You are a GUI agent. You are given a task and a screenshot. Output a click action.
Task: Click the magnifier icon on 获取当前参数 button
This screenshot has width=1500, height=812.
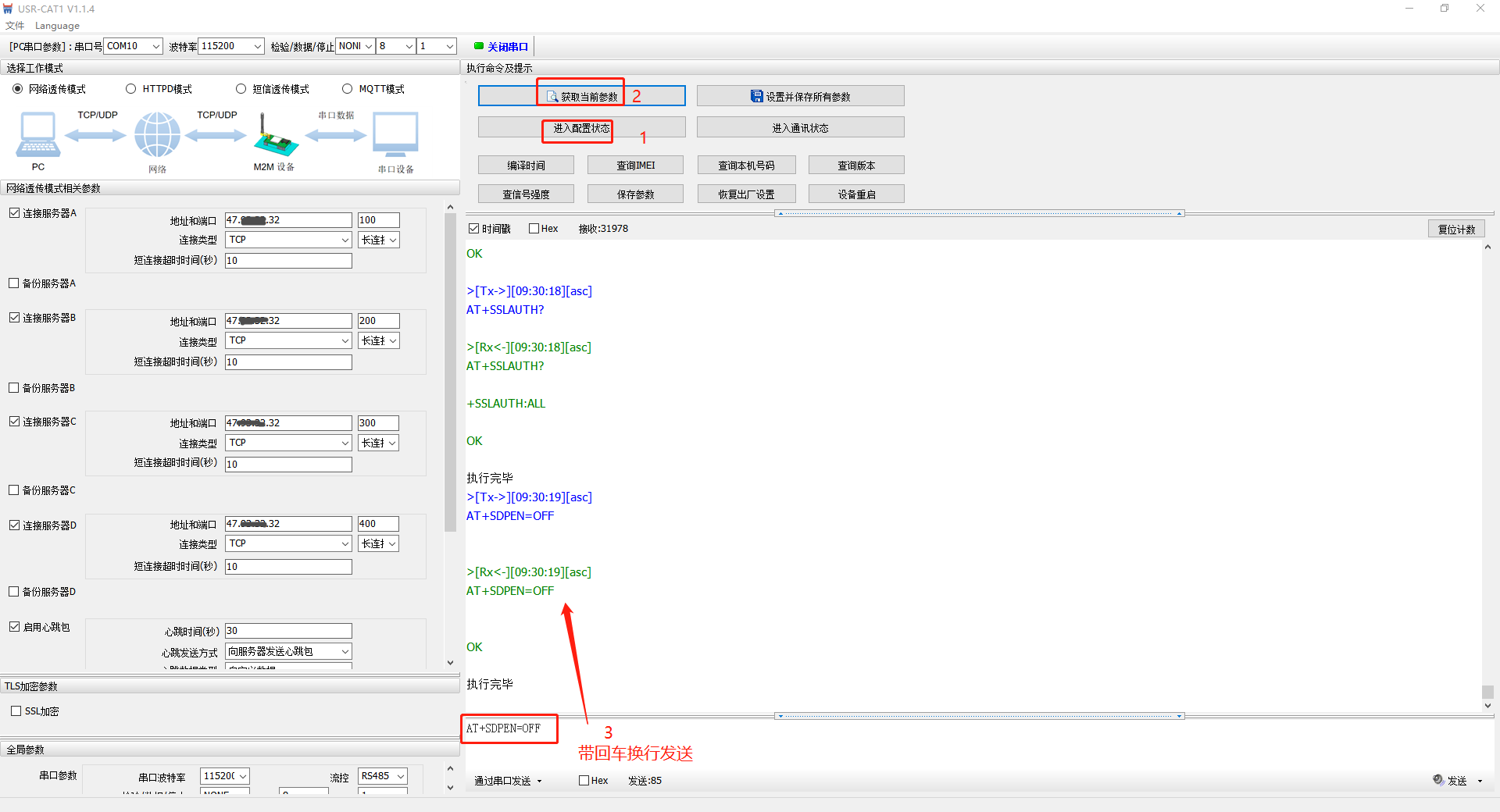click(552, 96)
